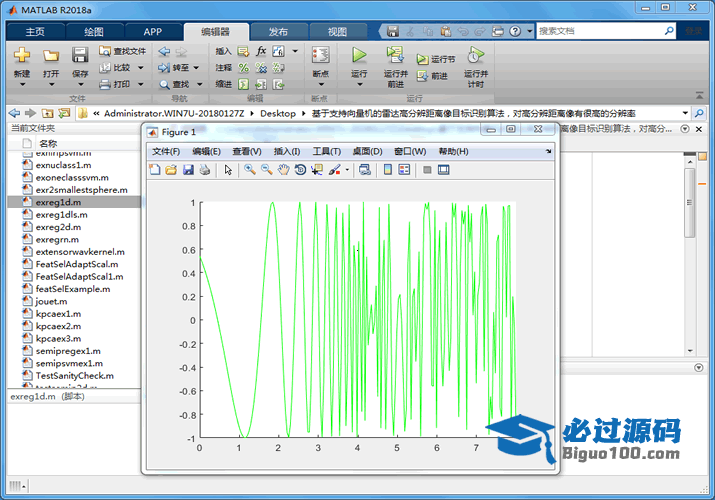Click the Name (名称) column header
Viewport: 715px width, 500px height.
tap(48, 144)
